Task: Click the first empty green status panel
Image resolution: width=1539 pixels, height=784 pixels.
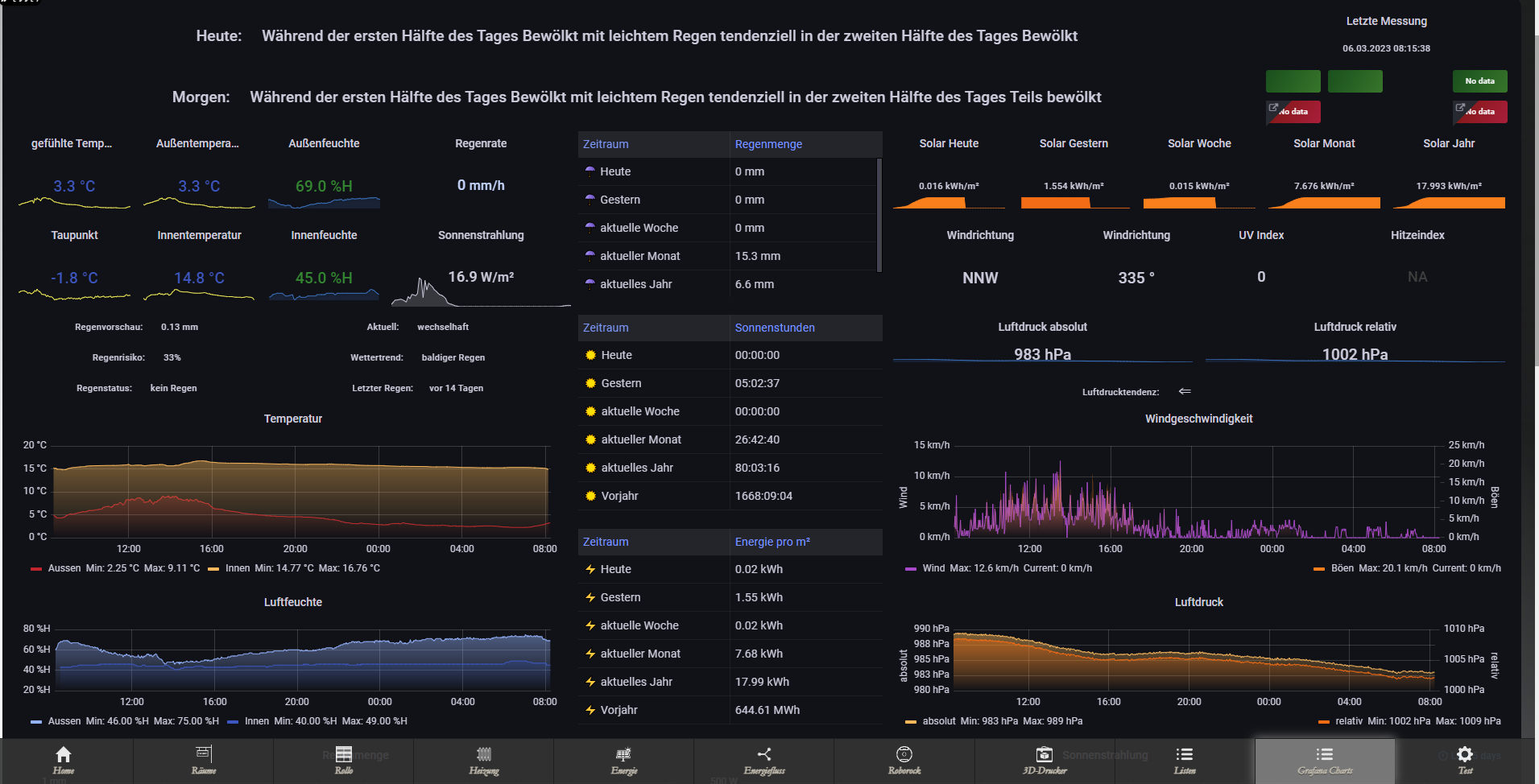Action: click(x=1293, y=81)
